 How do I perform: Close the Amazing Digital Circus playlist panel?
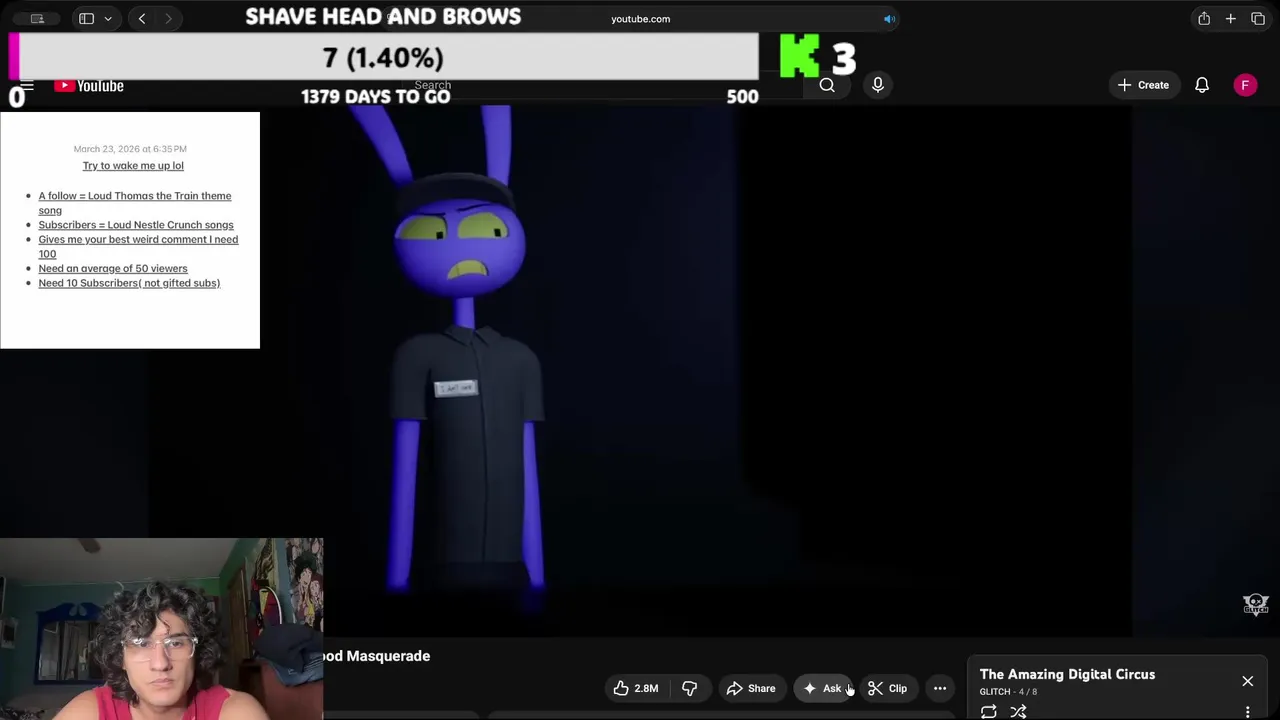(1247, 681)
